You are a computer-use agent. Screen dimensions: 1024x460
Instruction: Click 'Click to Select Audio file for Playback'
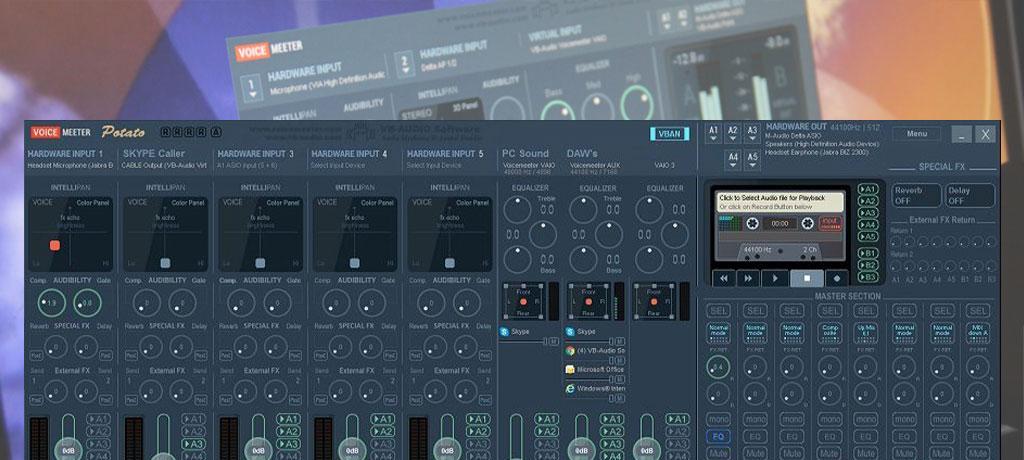771,197
